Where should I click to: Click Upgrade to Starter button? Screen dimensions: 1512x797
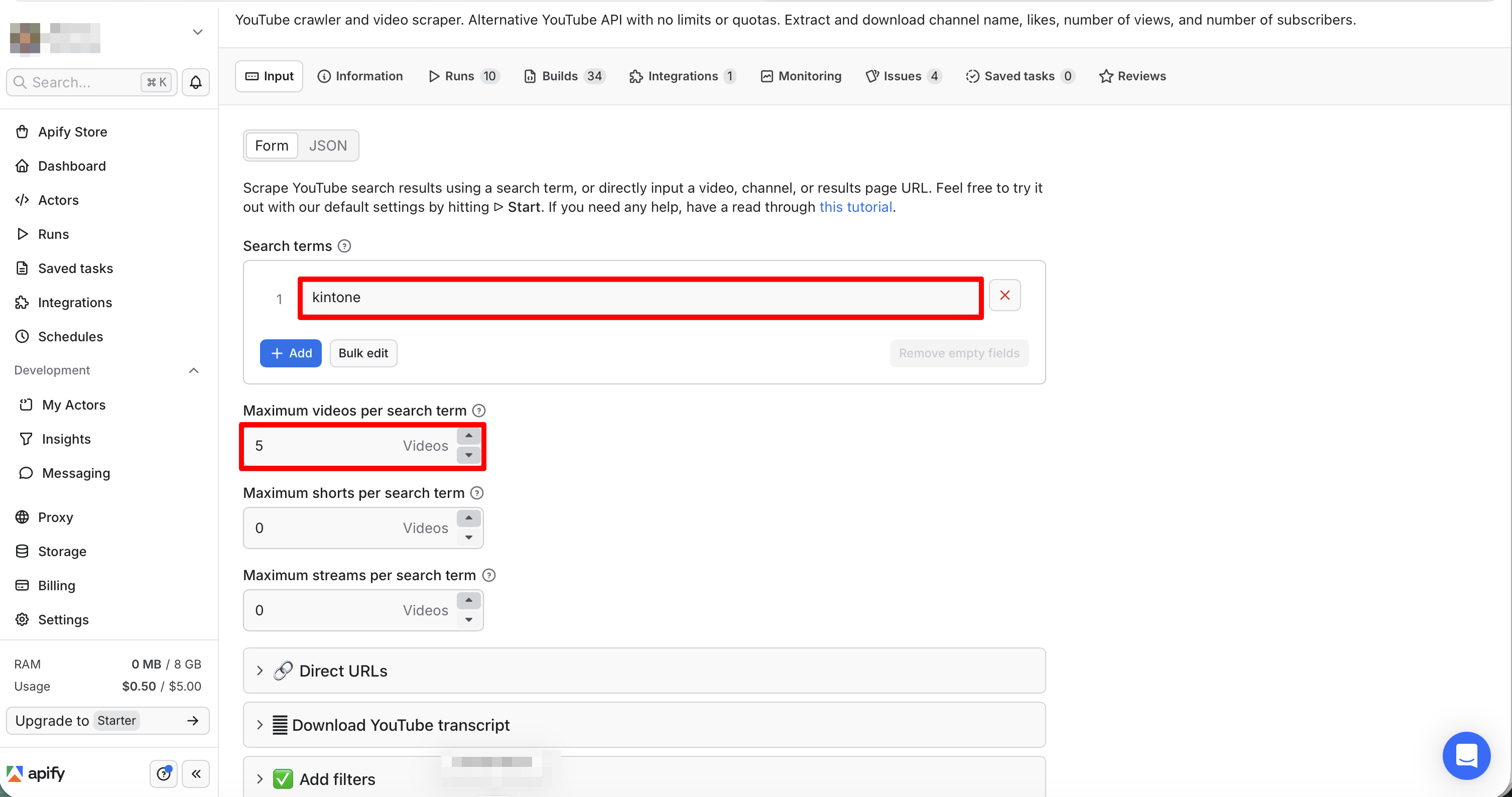pos(107,720)
